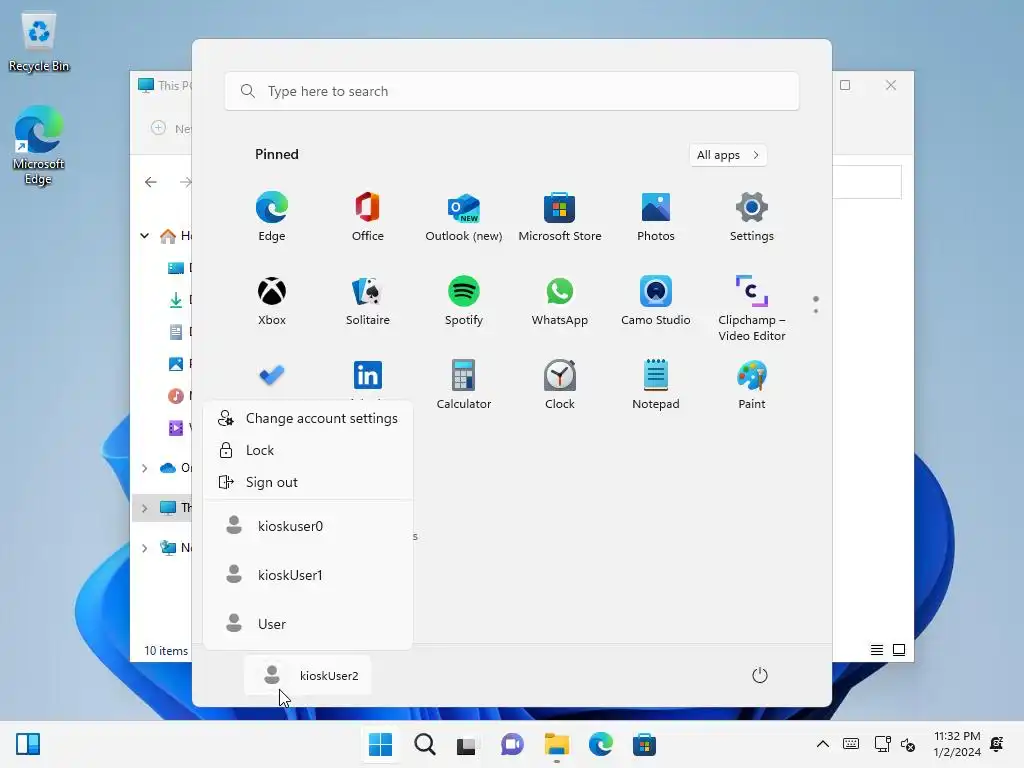
Task: Launch the Xbox app
Action: 272,300
